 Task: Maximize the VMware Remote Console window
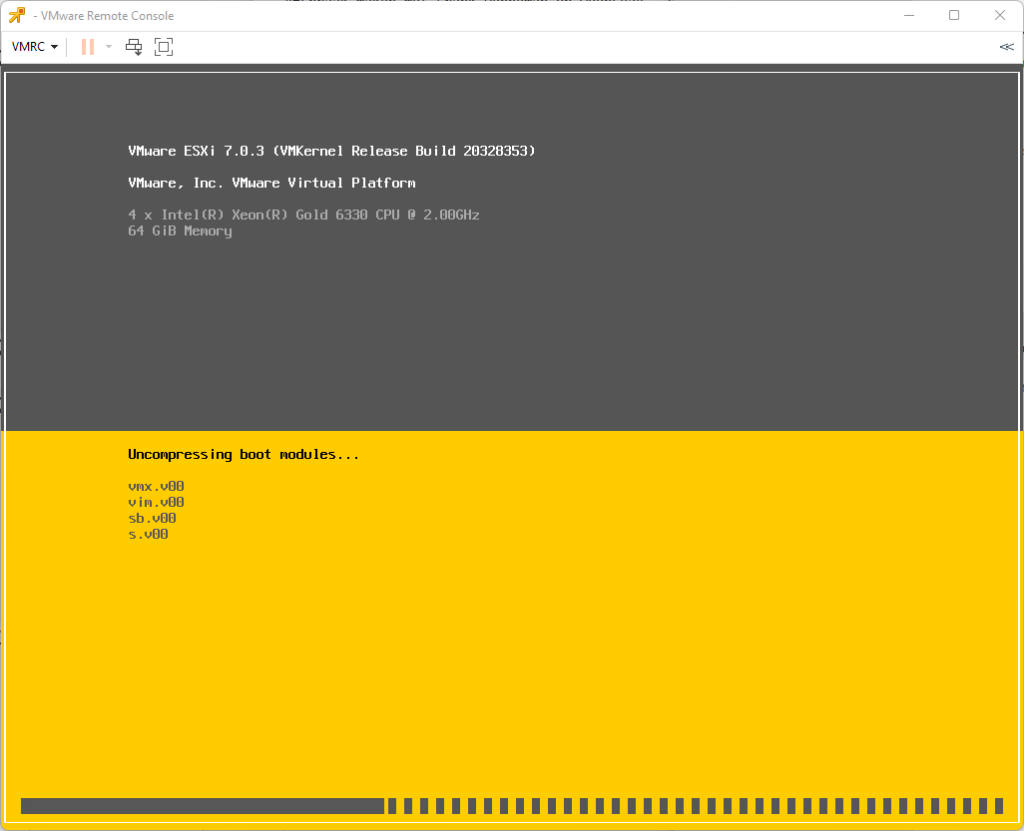[x=954, y=15]
